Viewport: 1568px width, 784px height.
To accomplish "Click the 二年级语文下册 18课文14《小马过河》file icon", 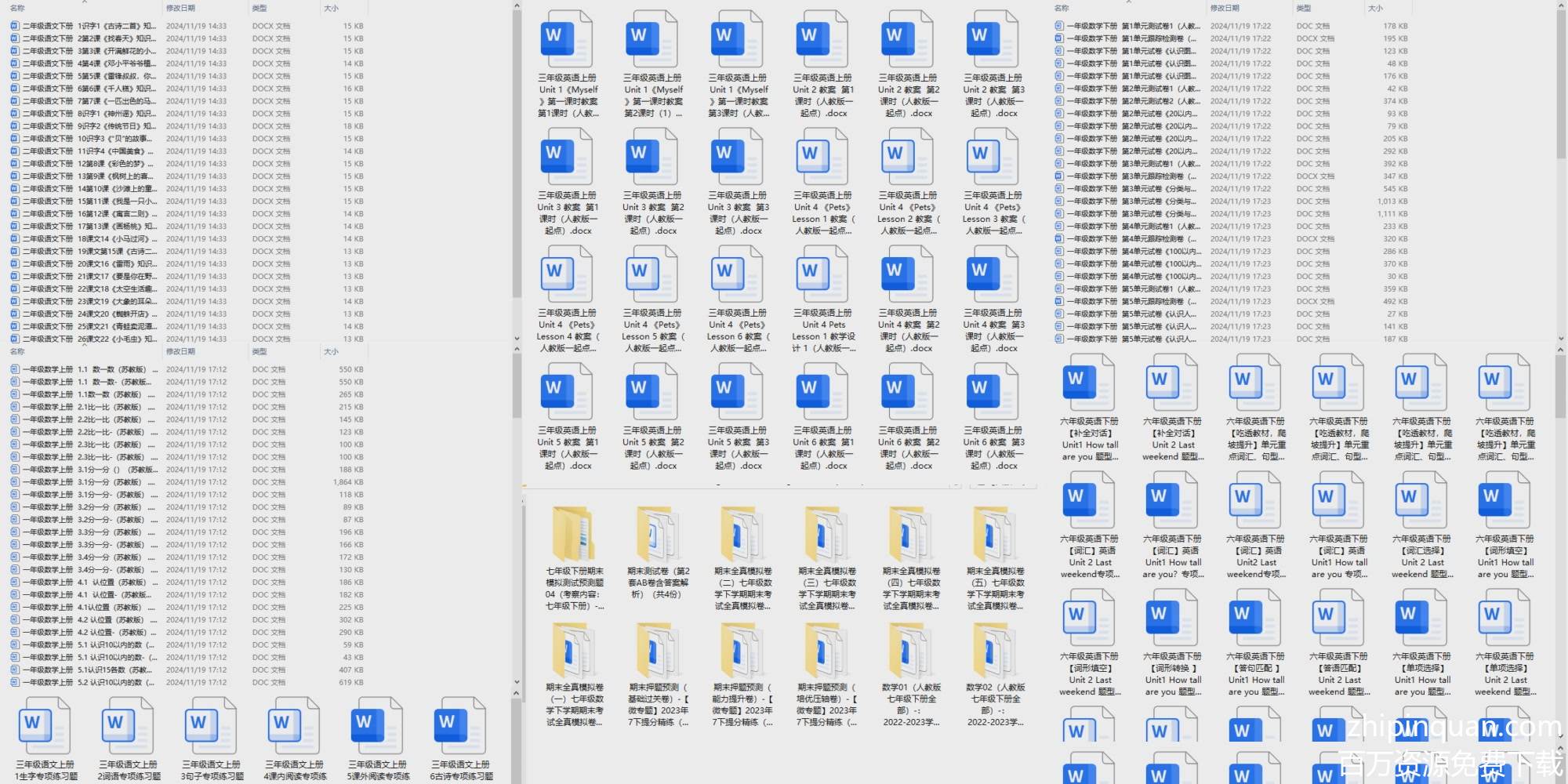I will pos(15,239).
